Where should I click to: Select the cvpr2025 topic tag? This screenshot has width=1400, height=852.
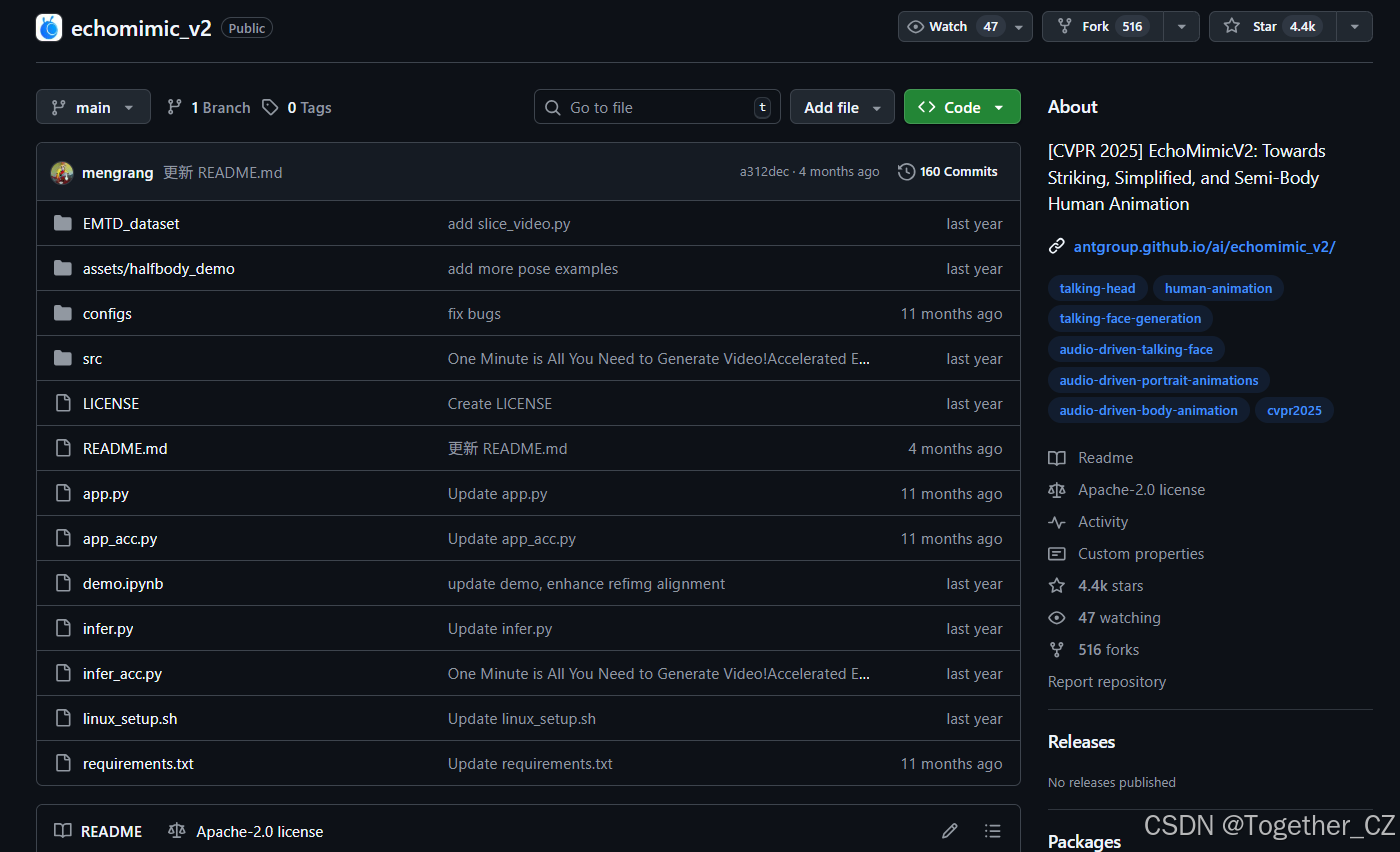point(1294,410)
